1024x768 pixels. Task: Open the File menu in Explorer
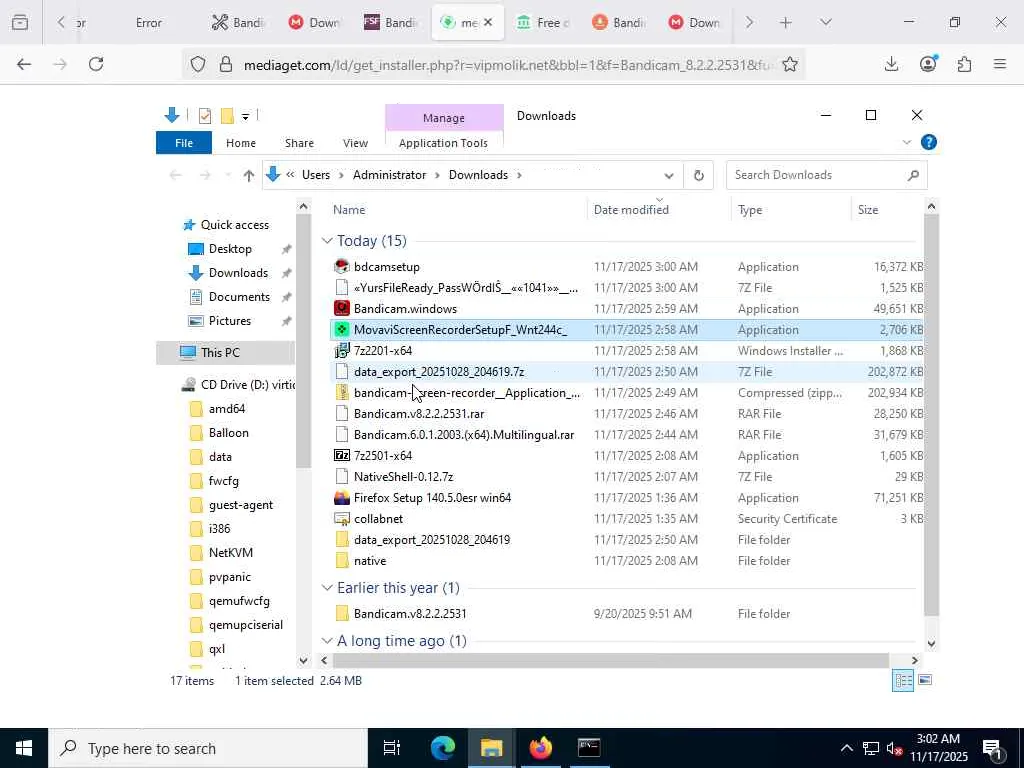(x=184, y=142)
